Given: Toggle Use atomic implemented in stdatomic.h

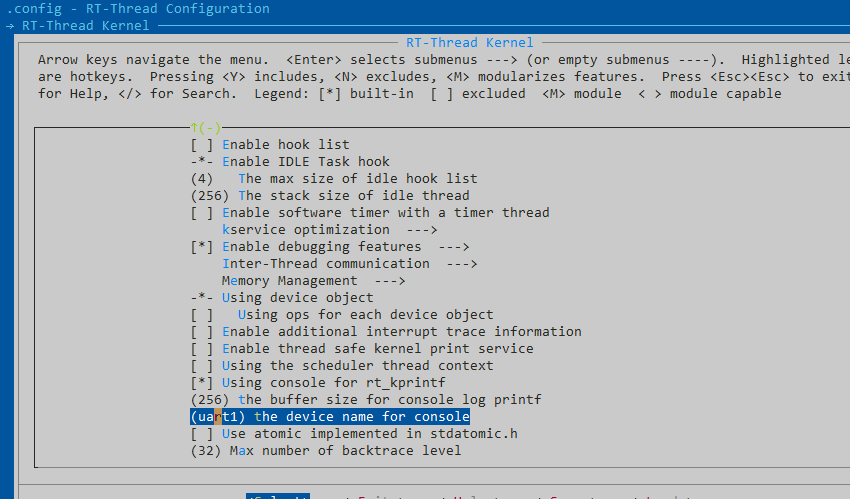Looking at the screenshot, I should 202,433.
